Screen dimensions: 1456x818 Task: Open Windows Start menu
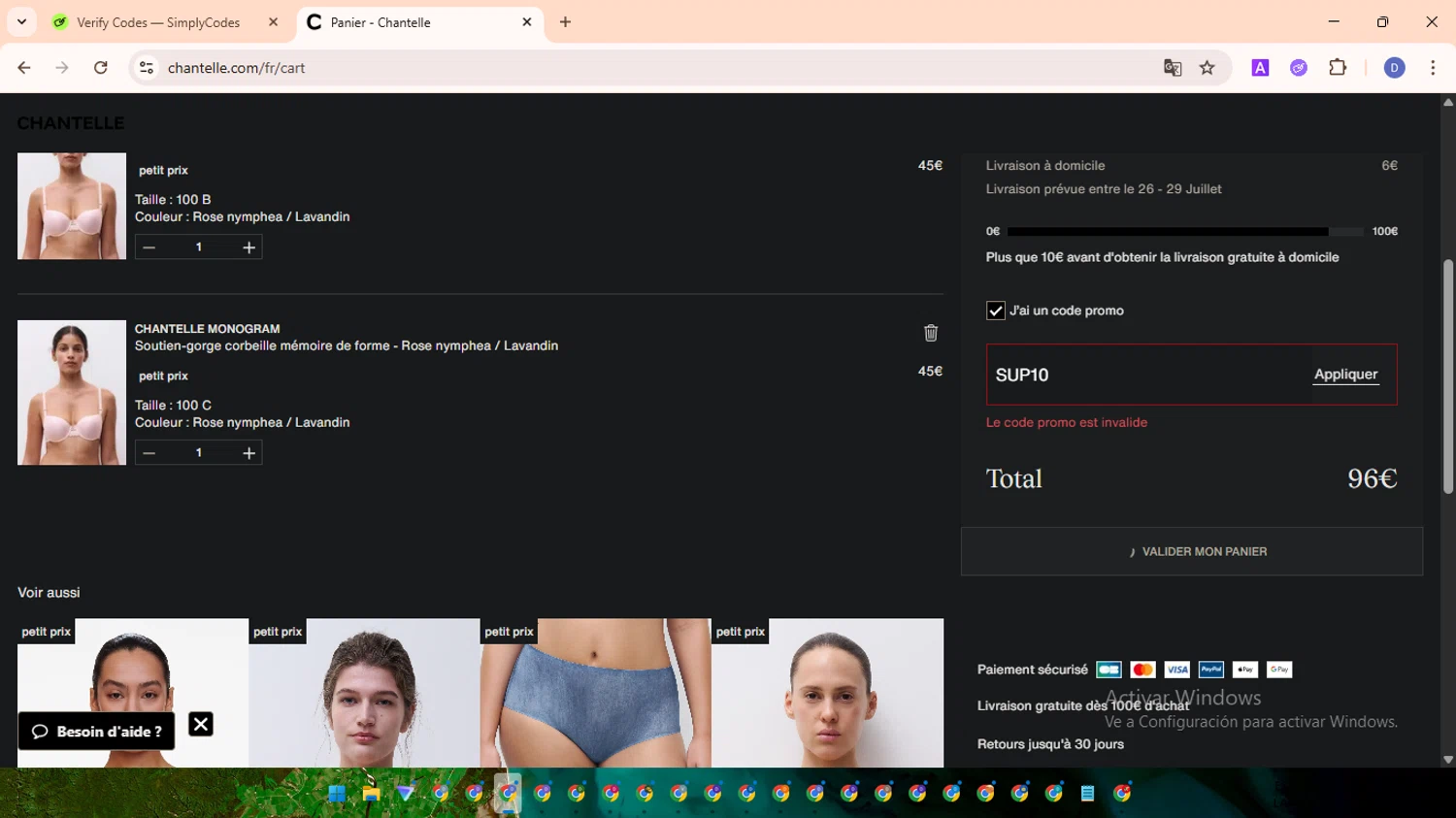pyautogui.click(x=337, y=794)
